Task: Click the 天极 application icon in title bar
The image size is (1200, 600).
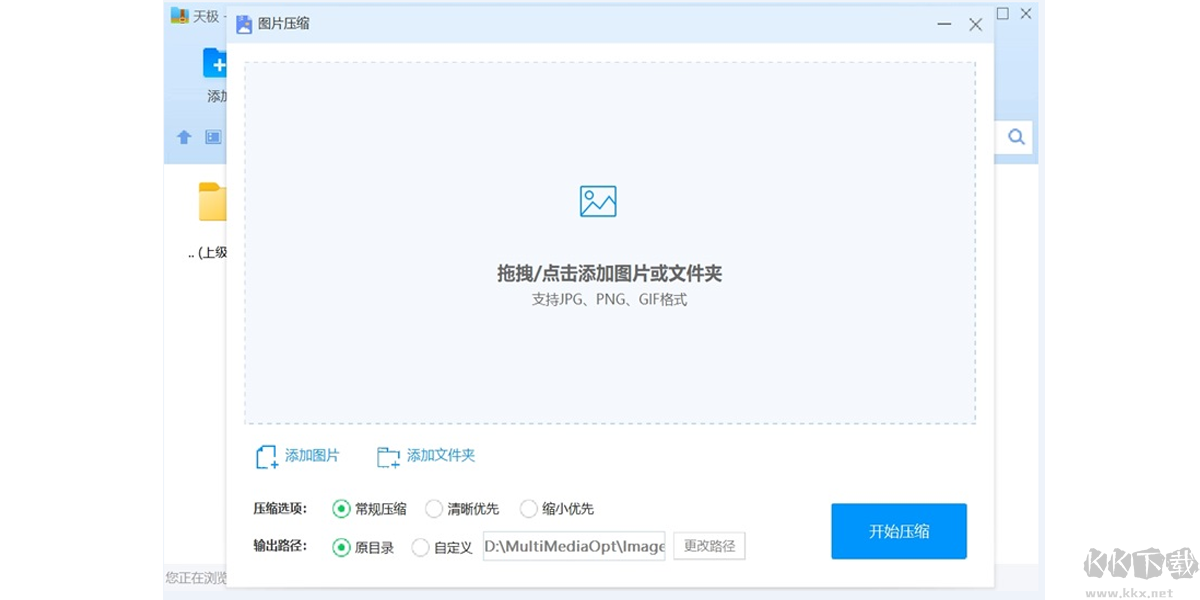Action: pyautogui.click(x=180, y=16)
